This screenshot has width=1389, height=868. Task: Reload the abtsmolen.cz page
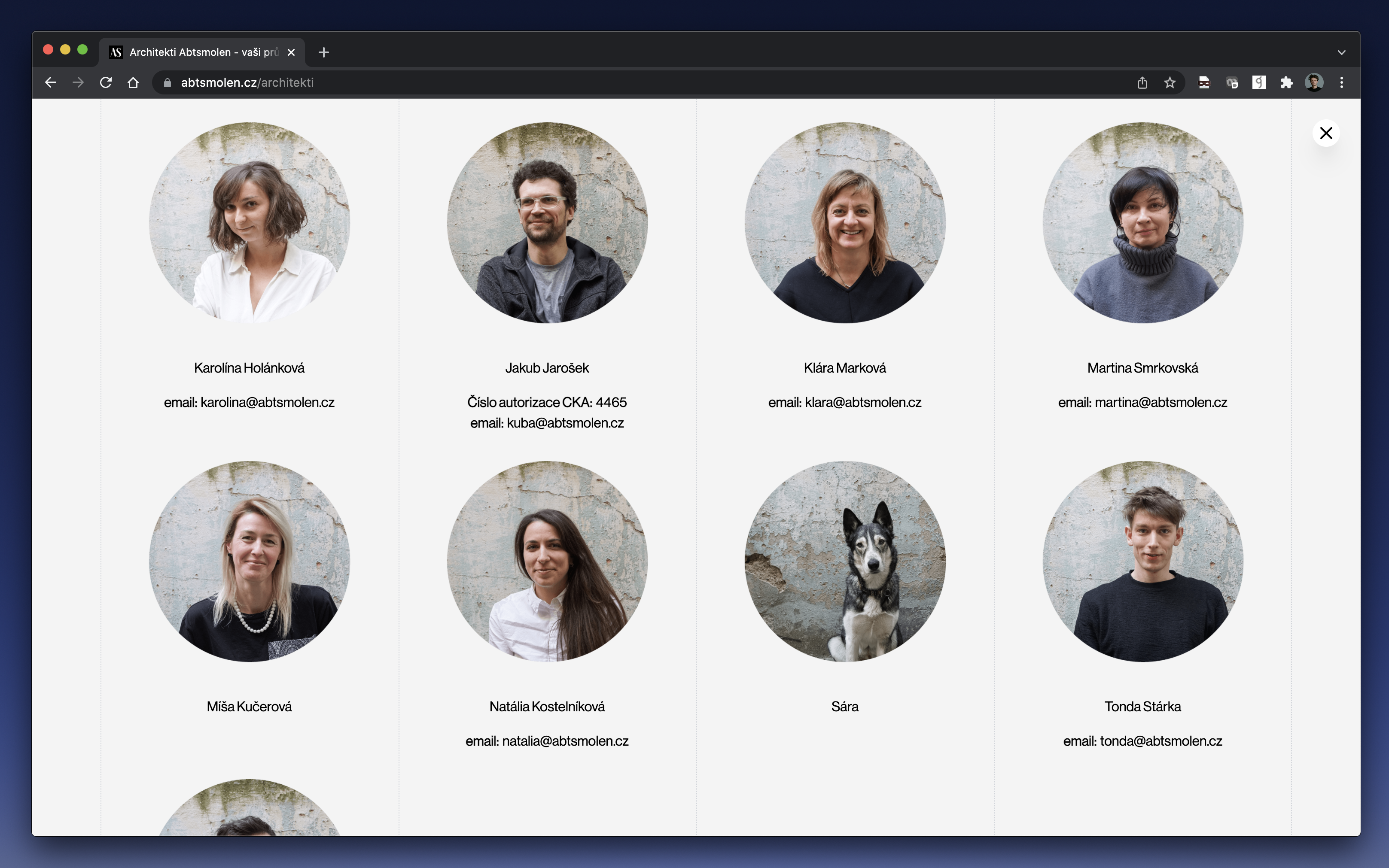click(x=106, y=83)
